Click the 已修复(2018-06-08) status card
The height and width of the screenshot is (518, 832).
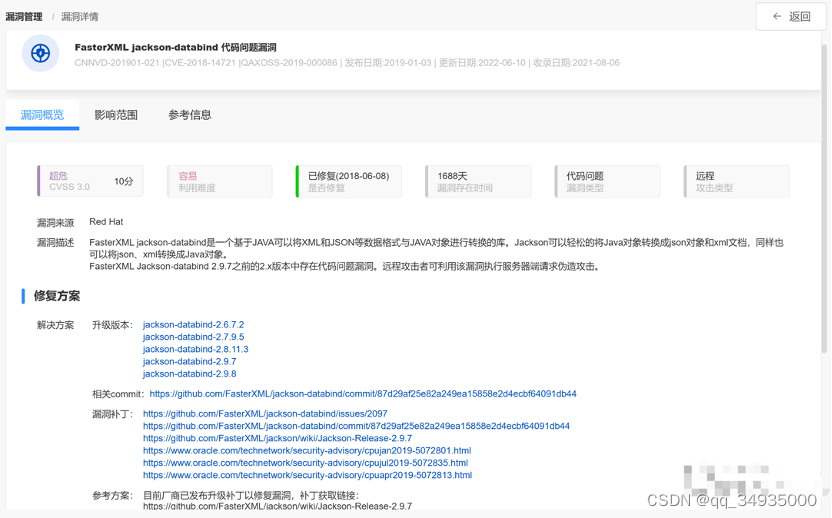pyautogui.click(x=349, y=181)
